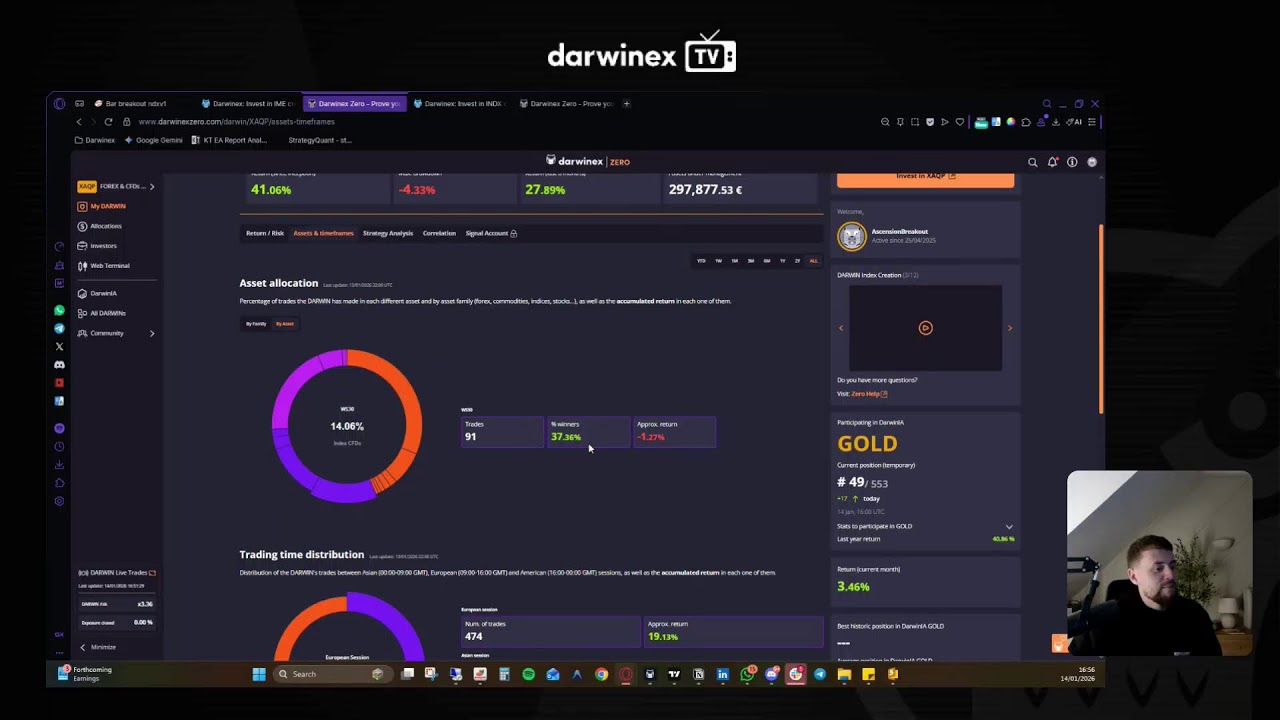1280x720 pixels.
Task: Switch to the Return / Risk tab
Action: coord(265,233)
